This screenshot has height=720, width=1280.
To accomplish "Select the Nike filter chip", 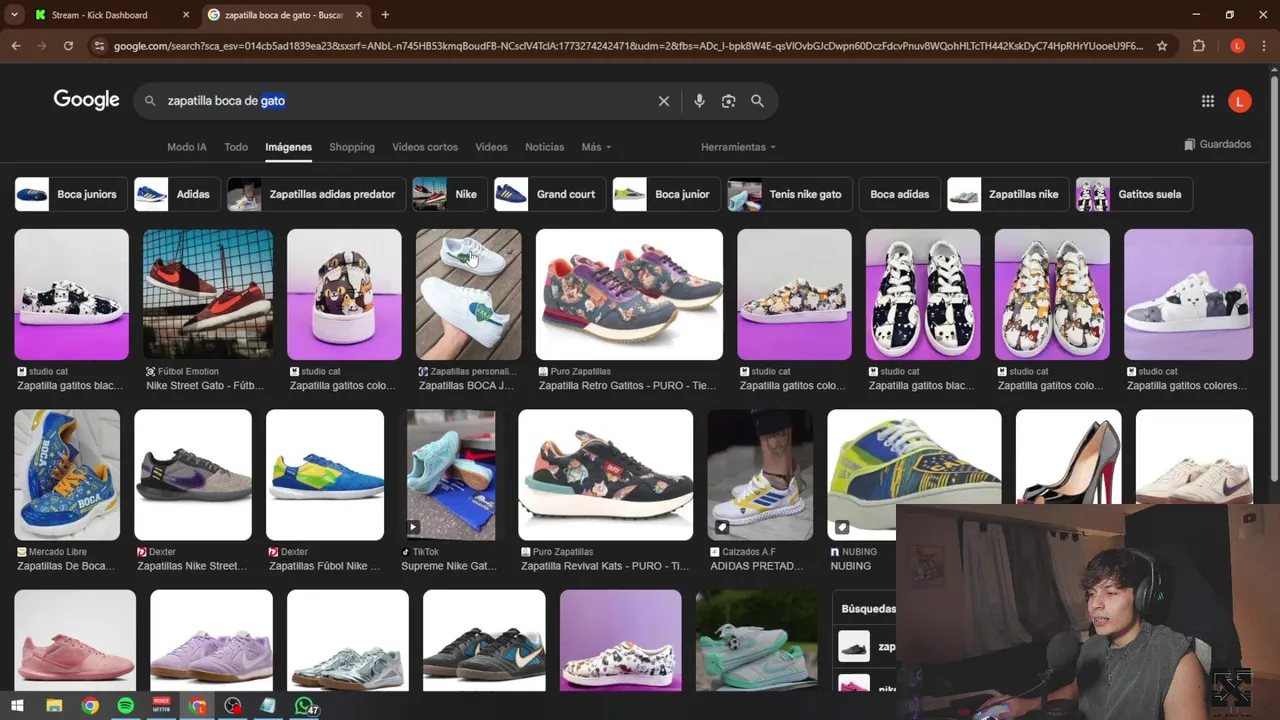I will click(x=449, y=194).
